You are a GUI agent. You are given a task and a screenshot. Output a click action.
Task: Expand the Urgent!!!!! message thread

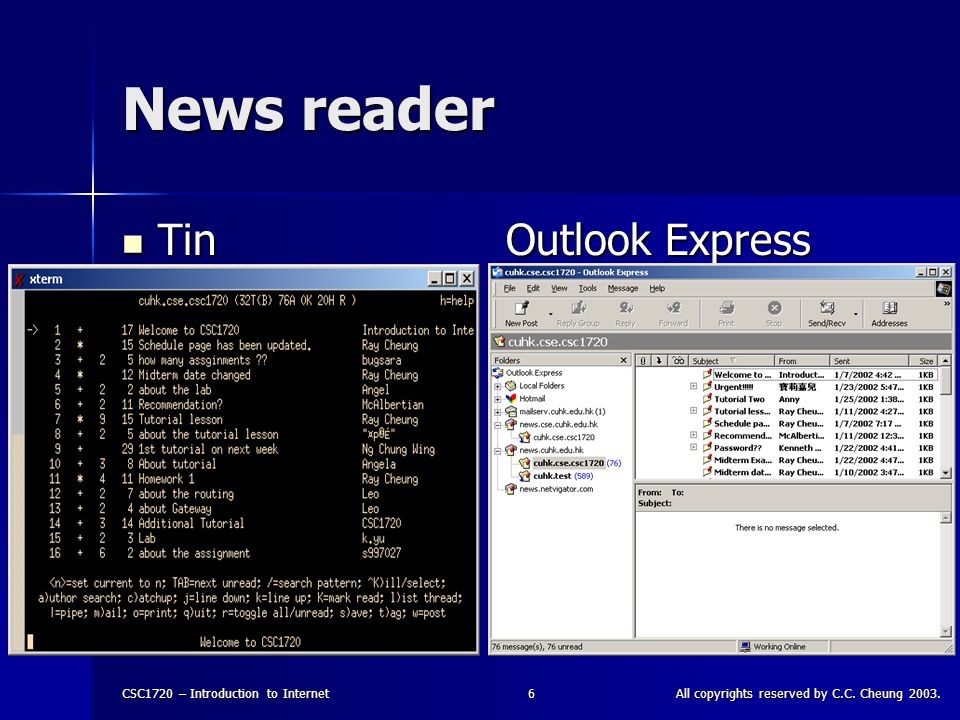693,386
